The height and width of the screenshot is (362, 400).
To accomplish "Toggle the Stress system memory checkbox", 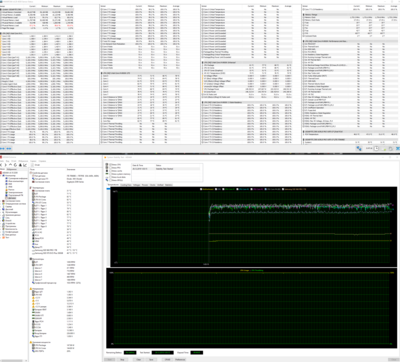I will pos(110,174).
